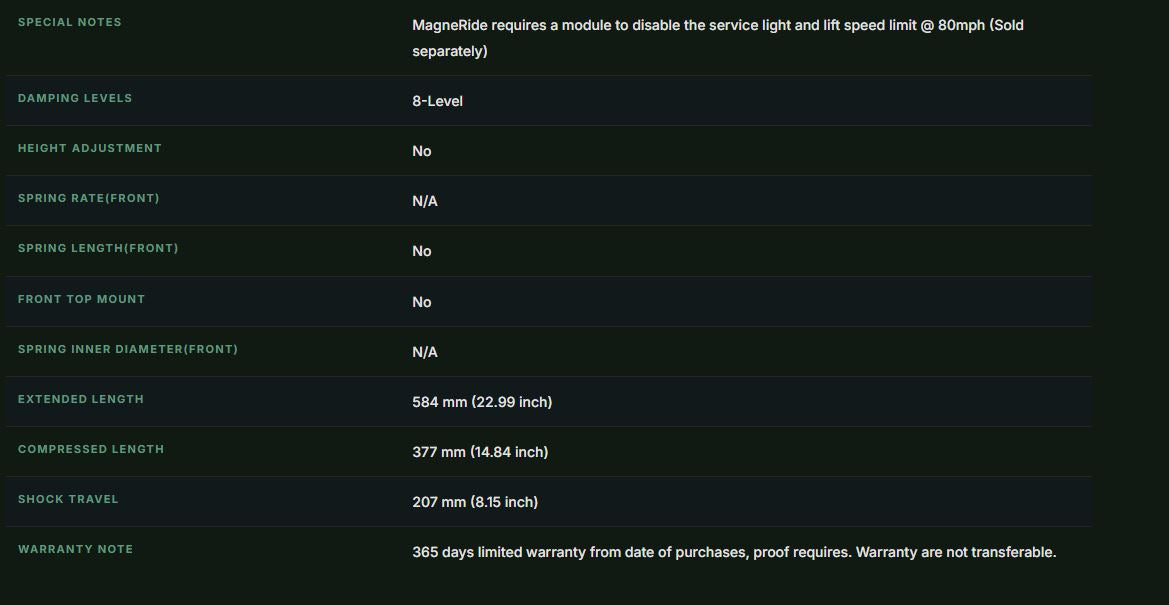Select the 207 mm shock travel value
The width and height of the screenshot is (1169, 605).
coord(475,502)
